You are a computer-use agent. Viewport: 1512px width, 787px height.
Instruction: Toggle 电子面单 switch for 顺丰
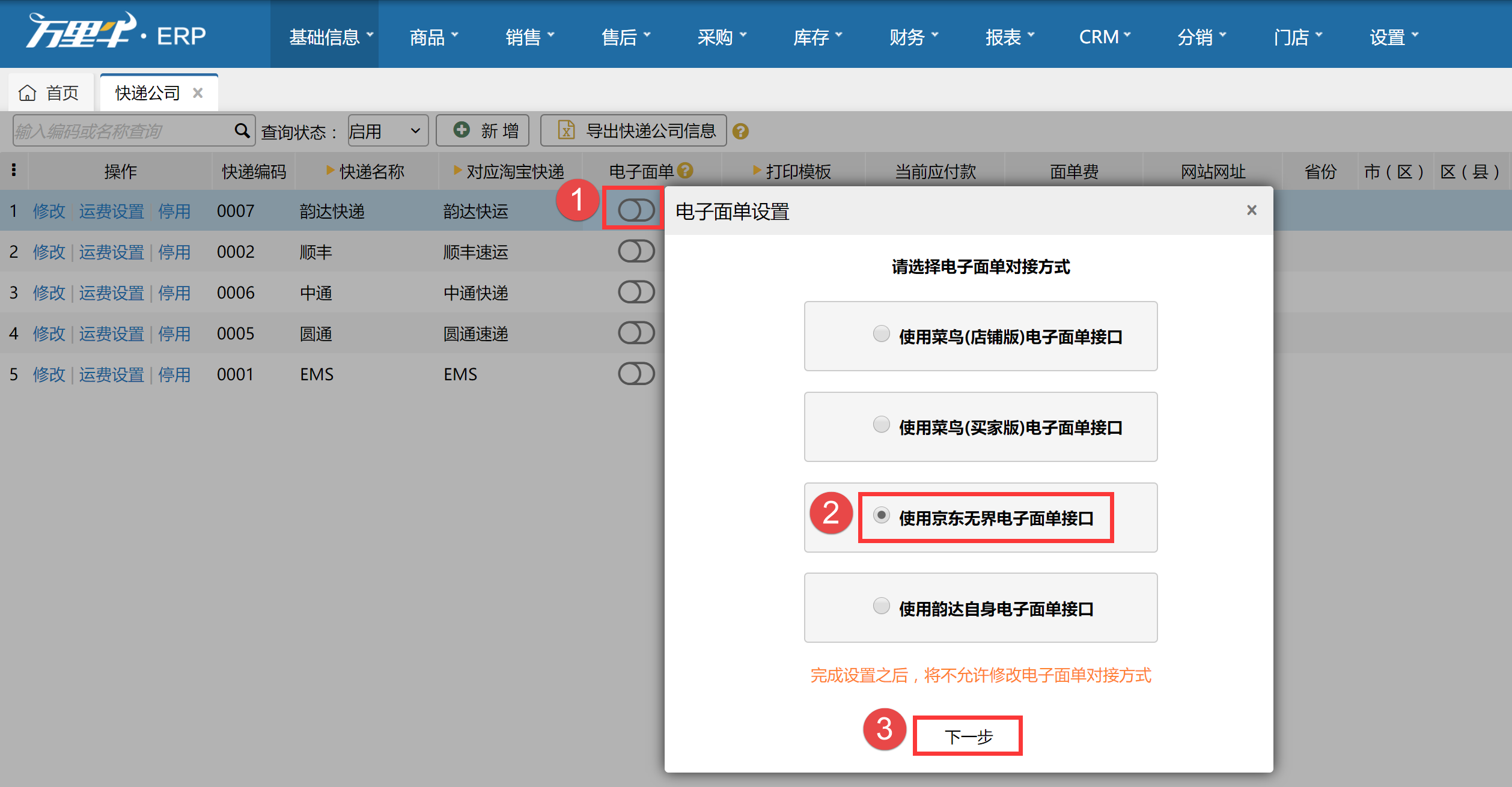[x=636, y=251]
